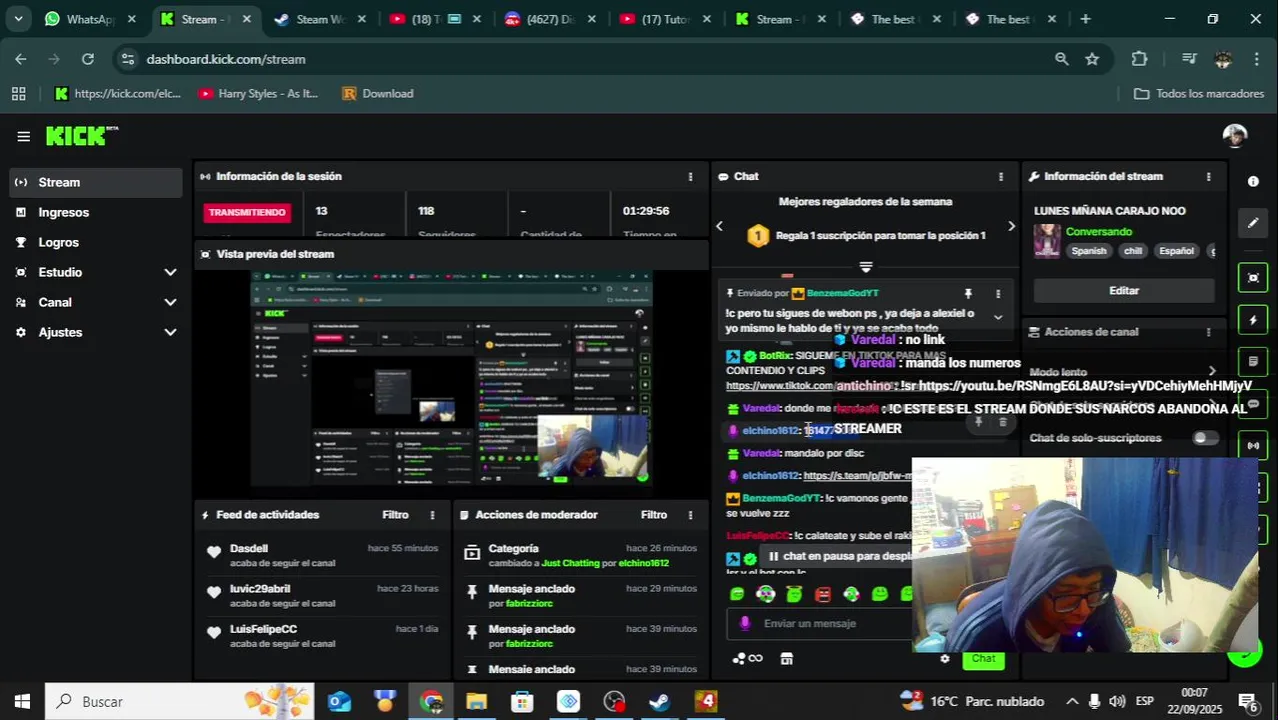This screenshot has height=720, width=1278.
Task: Click the Just Chatting category thumbnail
Action: (x=1047, y=241)
